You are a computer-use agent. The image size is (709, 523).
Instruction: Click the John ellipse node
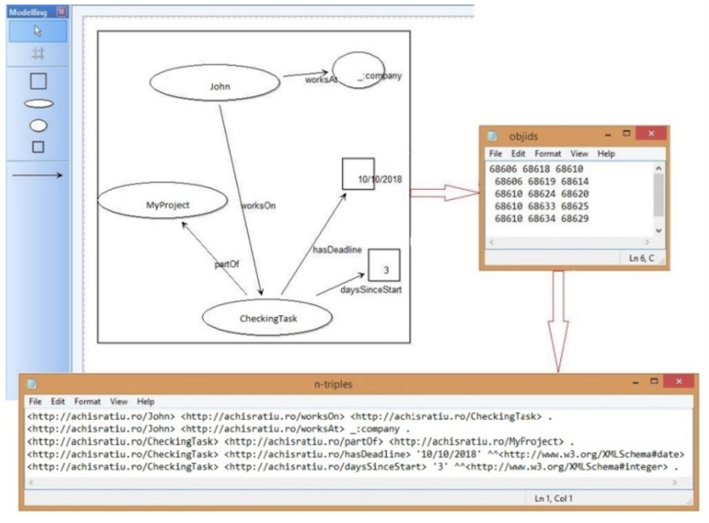click(219, 87)
